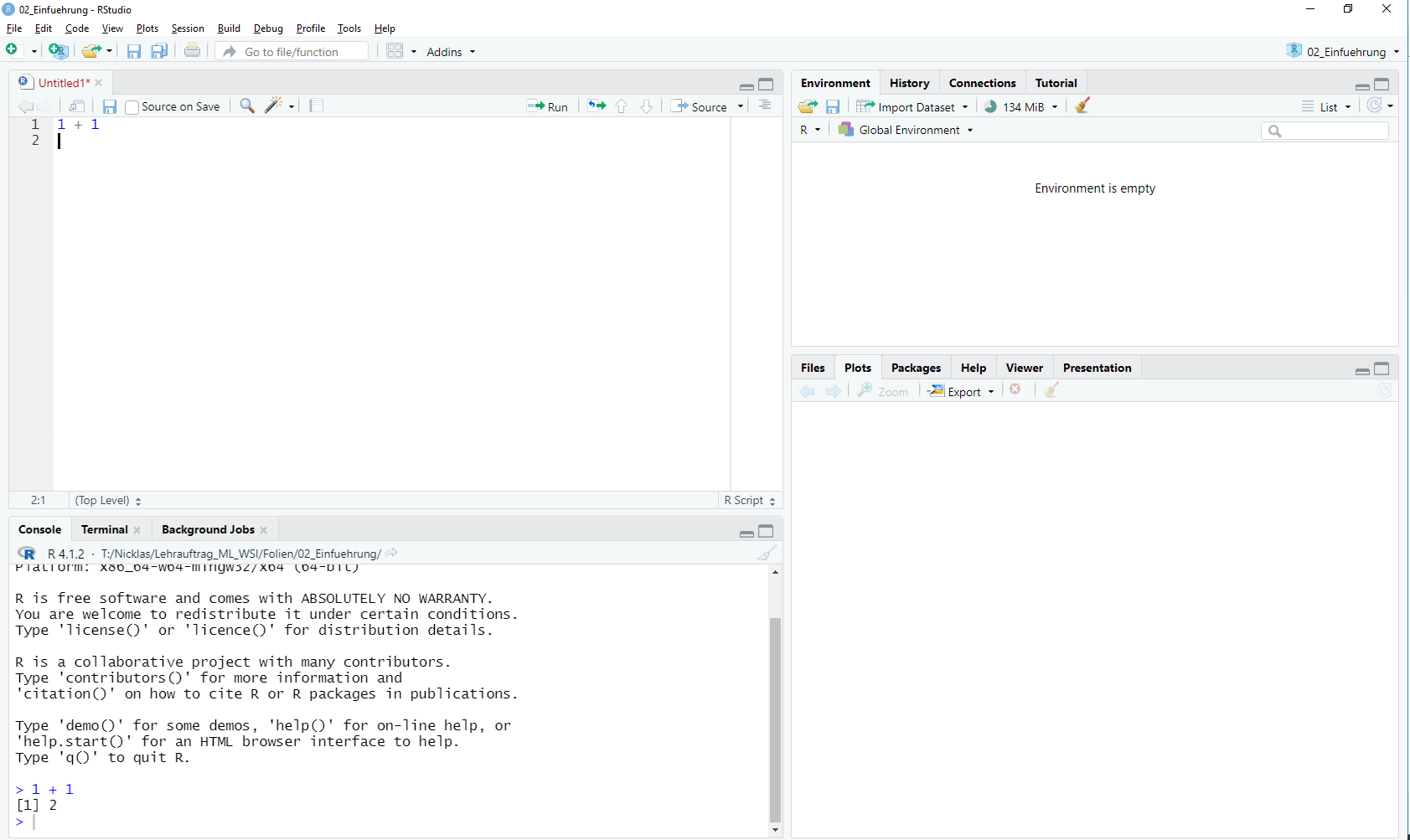Click the View current working directory arrow in console
This screenshot has height=840, width=1410.
click(391, 553)
